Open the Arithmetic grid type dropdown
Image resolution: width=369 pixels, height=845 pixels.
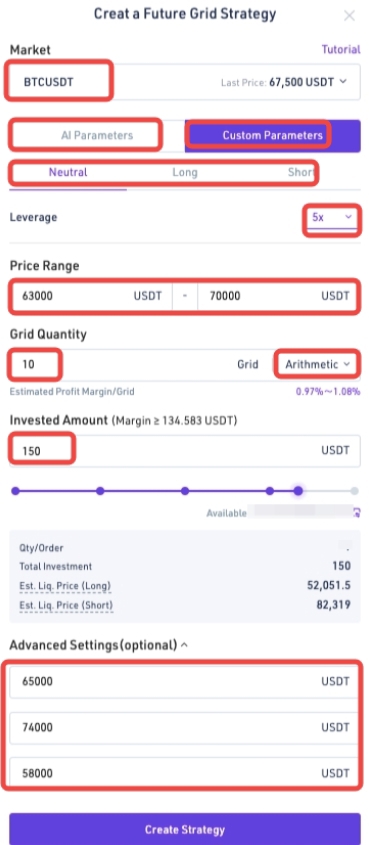[318, 364]
